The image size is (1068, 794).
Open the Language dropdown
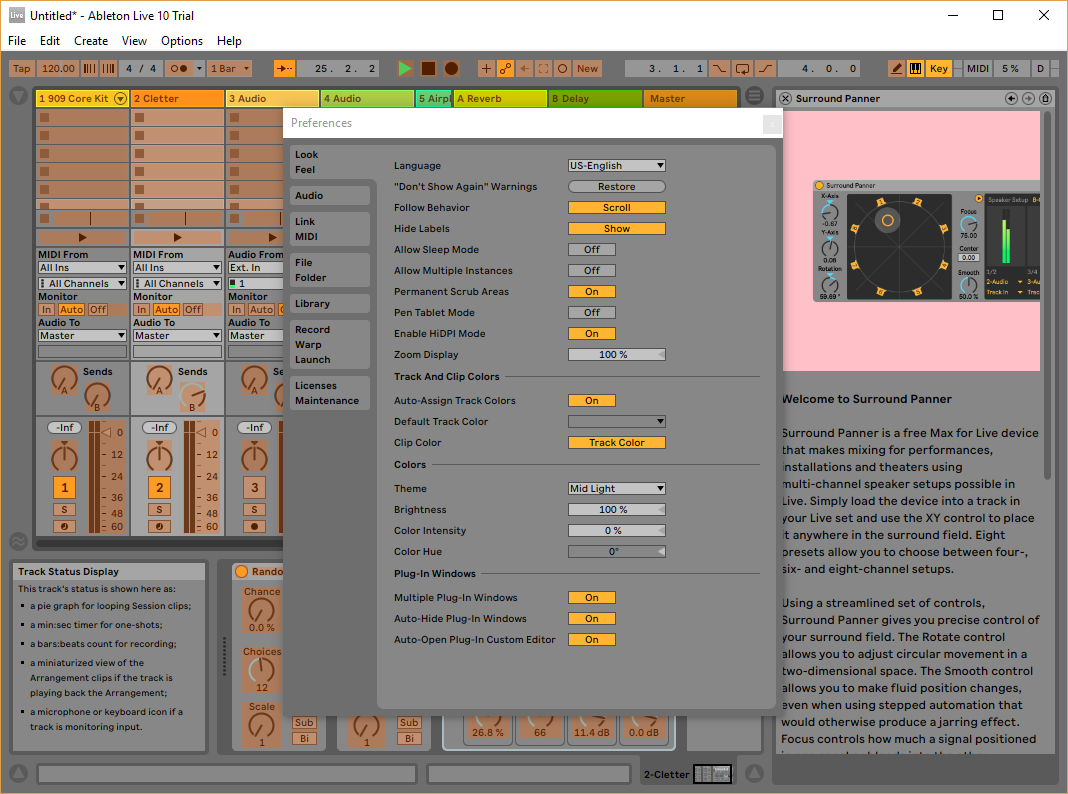tap(616, 165)
